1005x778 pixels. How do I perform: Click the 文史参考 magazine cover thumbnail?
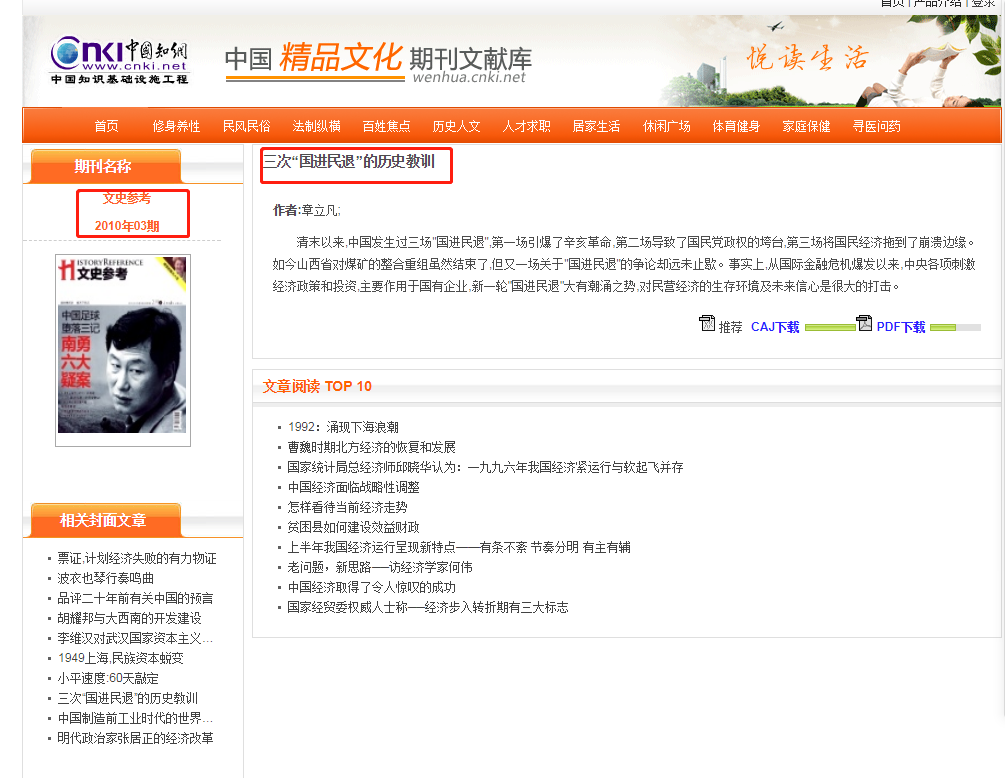(x=122, y=350)
